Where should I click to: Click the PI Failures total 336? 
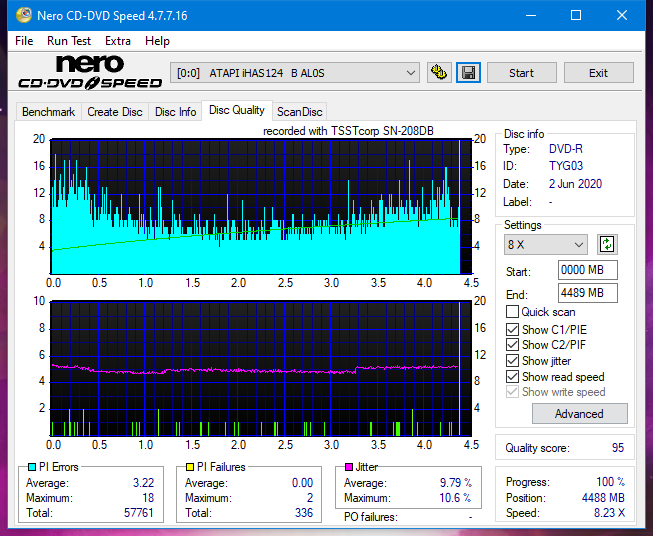[x=304, y=513]
